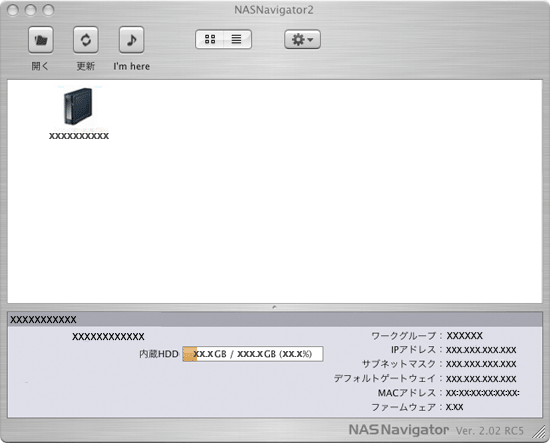The width and height of the screenshot is (550, 443).
Task: Click the internal HDD usage bar
Action: point(253,354)
